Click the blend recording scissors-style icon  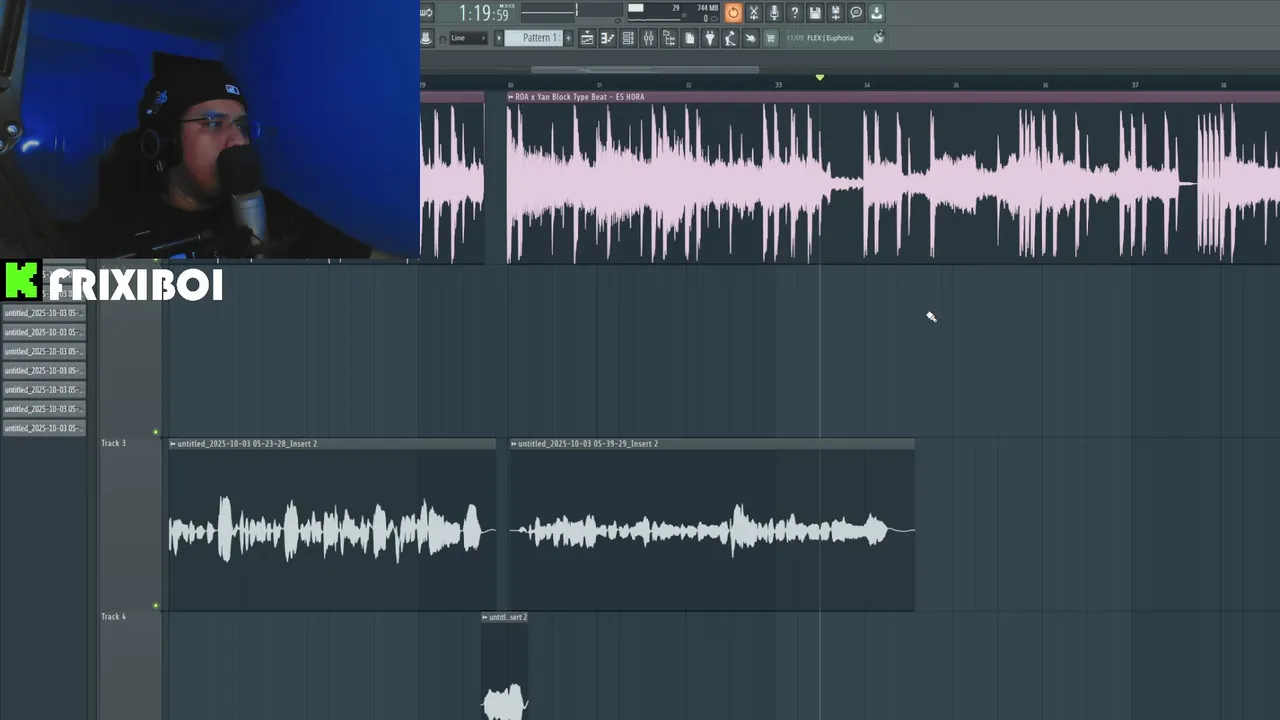[x=754, y=13]
